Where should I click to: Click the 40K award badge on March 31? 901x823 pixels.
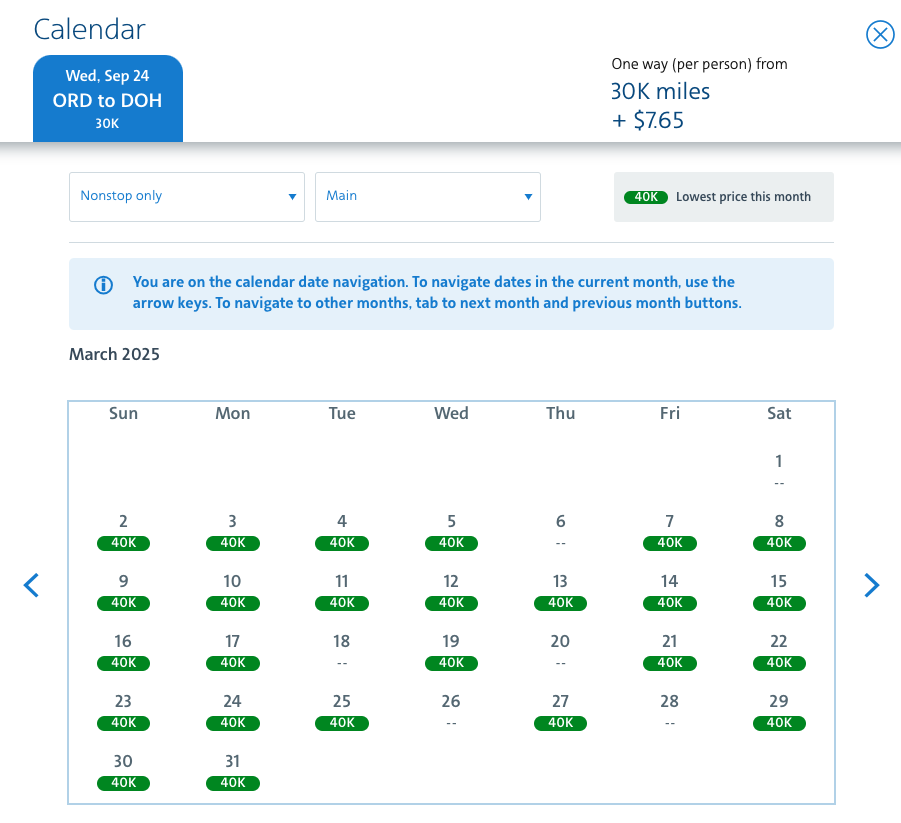pyautogui.click(x=232, y=783)
